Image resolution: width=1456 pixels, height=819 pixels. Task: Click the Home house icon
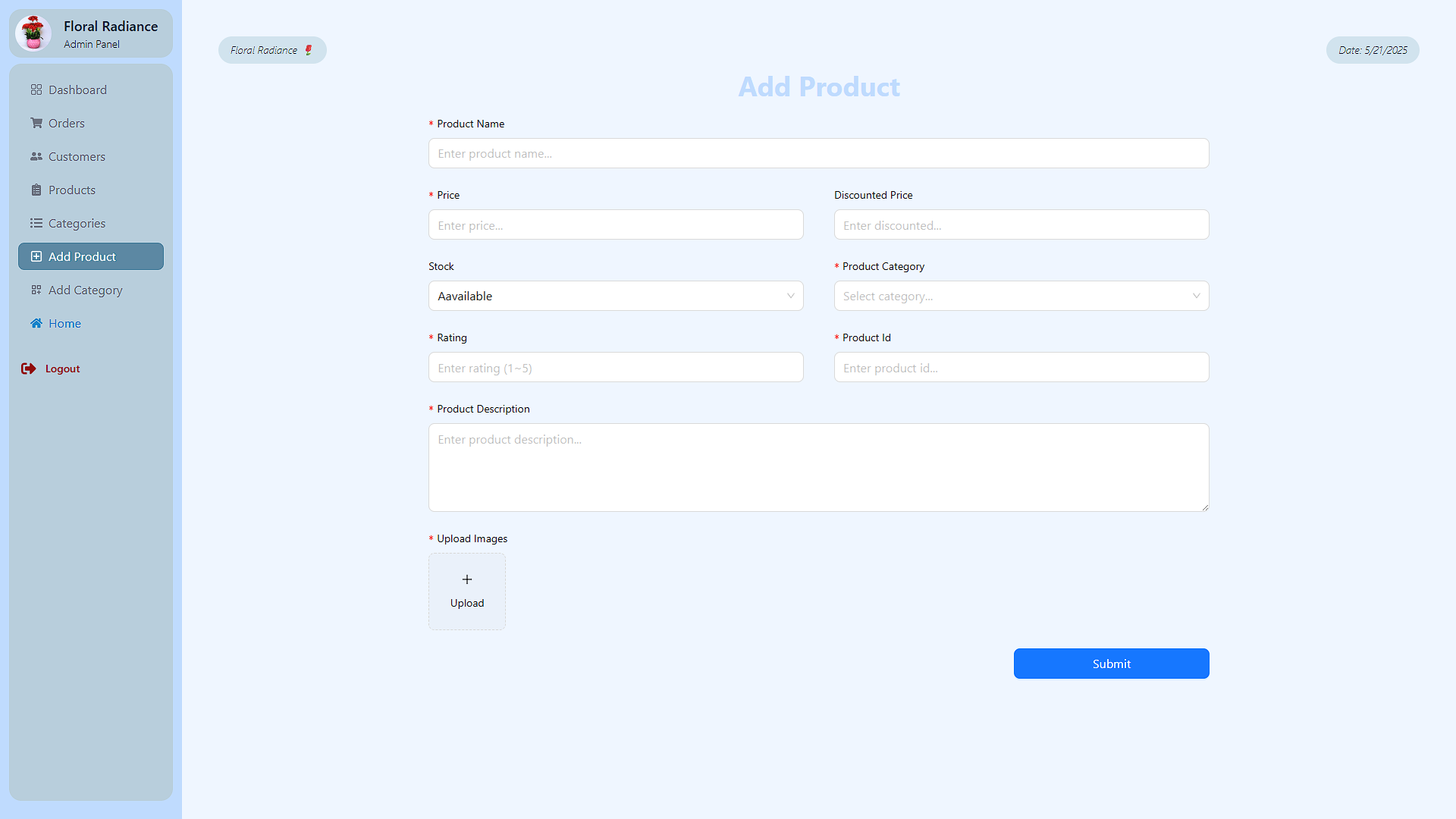coord(36,323)
